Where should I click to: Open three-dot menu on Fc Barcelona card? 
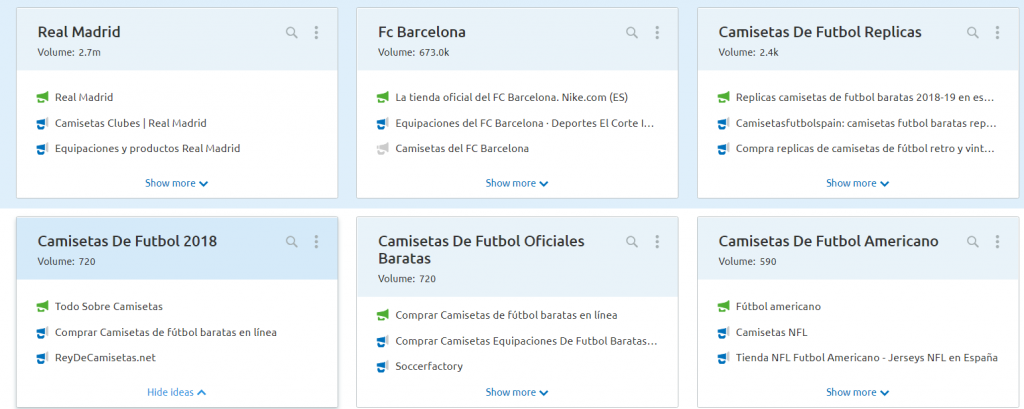coord(656,33)
